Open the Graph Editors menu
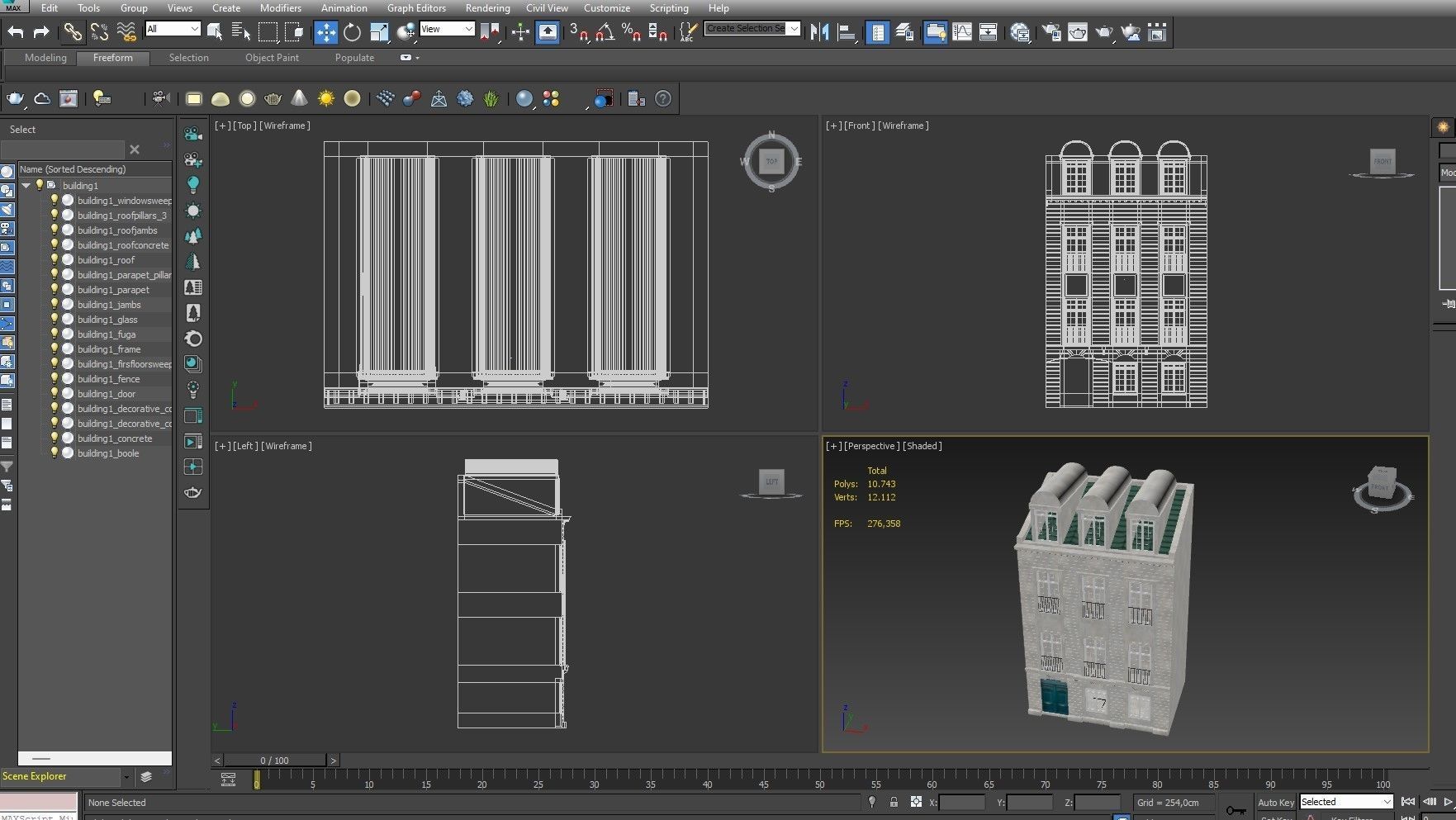The width and height of the screenshot is (1456, 820). click(416, 8)
